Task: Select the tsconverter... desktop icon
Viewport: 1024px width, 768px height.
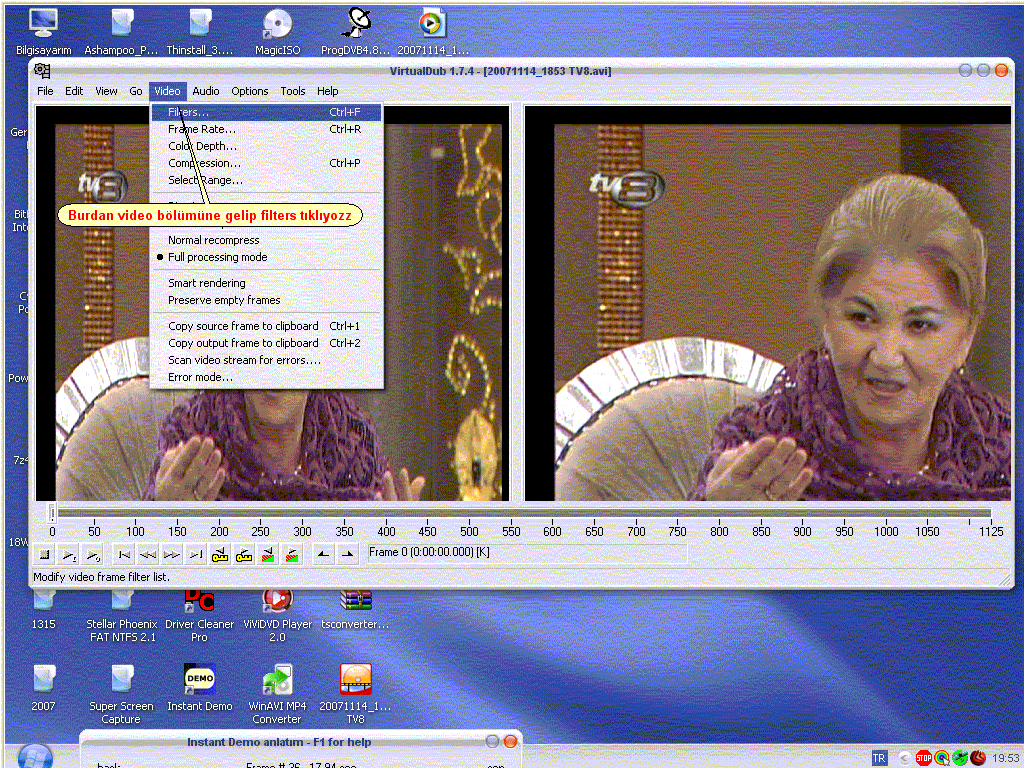Action: point(355,610)
